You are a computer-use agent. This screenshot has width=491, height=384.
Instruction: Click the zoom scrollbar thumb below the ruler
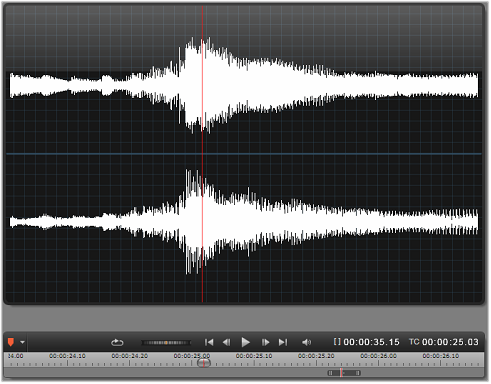click(x=344, y=373)
